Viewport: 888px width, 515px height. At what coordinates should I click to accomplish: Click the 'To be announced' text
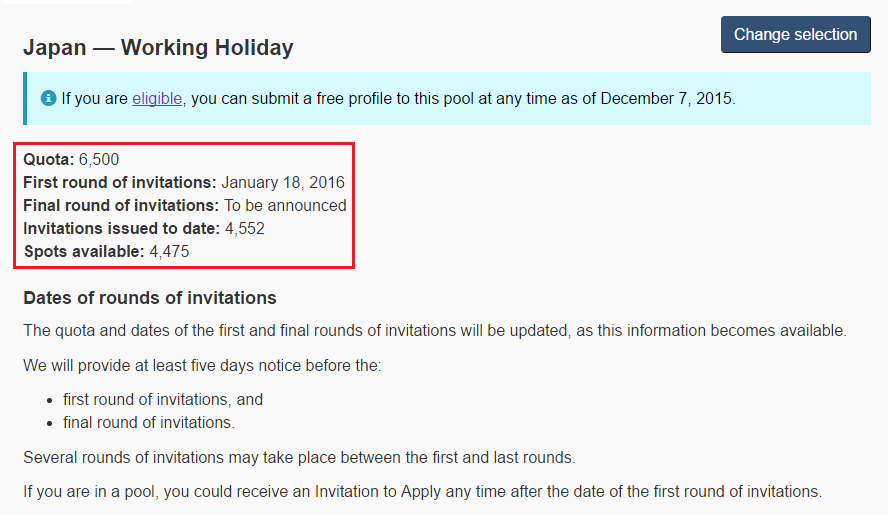coord(285,205)
